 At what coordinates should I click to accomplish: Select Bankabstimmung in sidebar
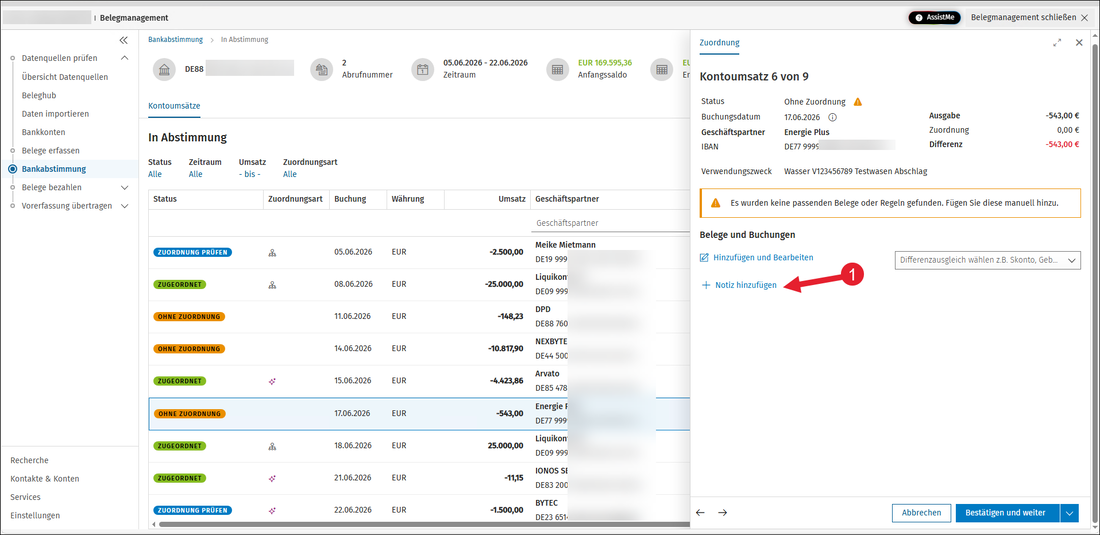click(x=54, y=169)
